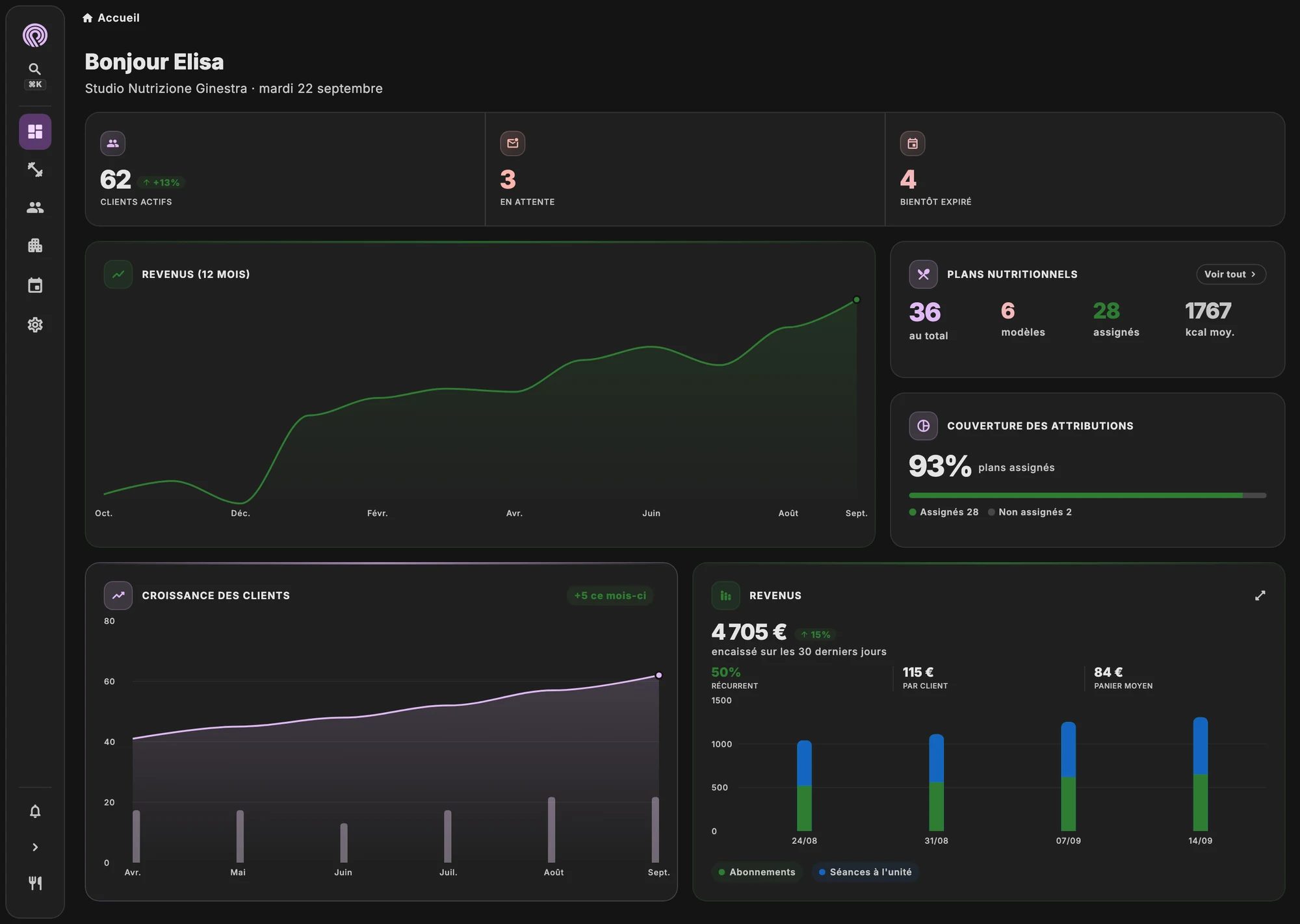Open the En attente stat card
1300x924 pixels.
685,169
